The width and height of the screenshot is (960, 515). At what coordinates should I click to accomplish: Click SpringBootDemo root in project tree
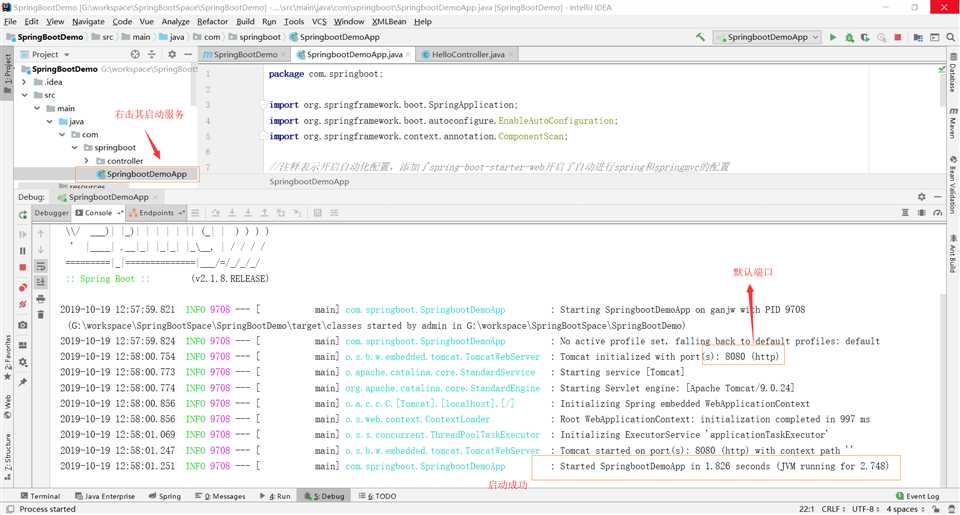pos(64,69)
